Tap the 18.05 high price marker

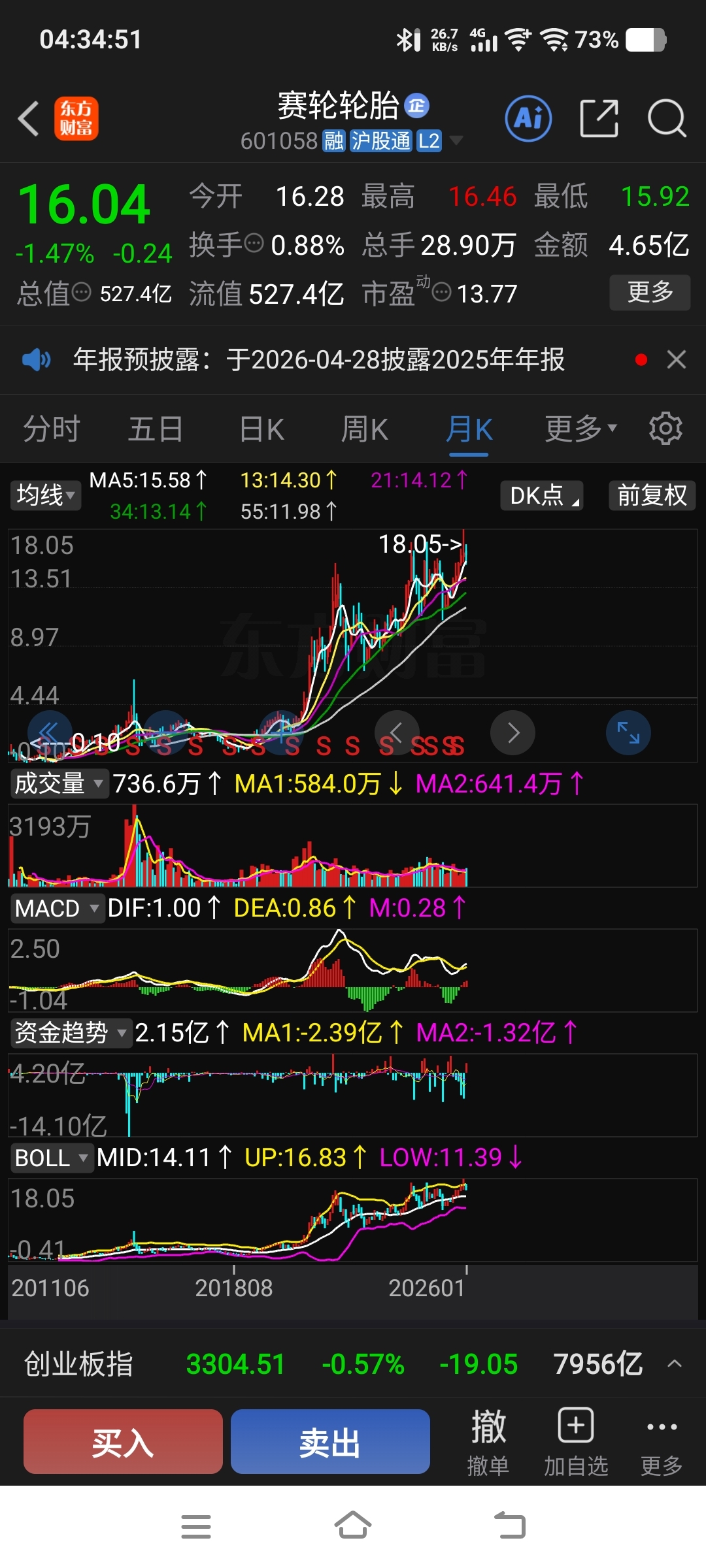(x=420, y=544)
